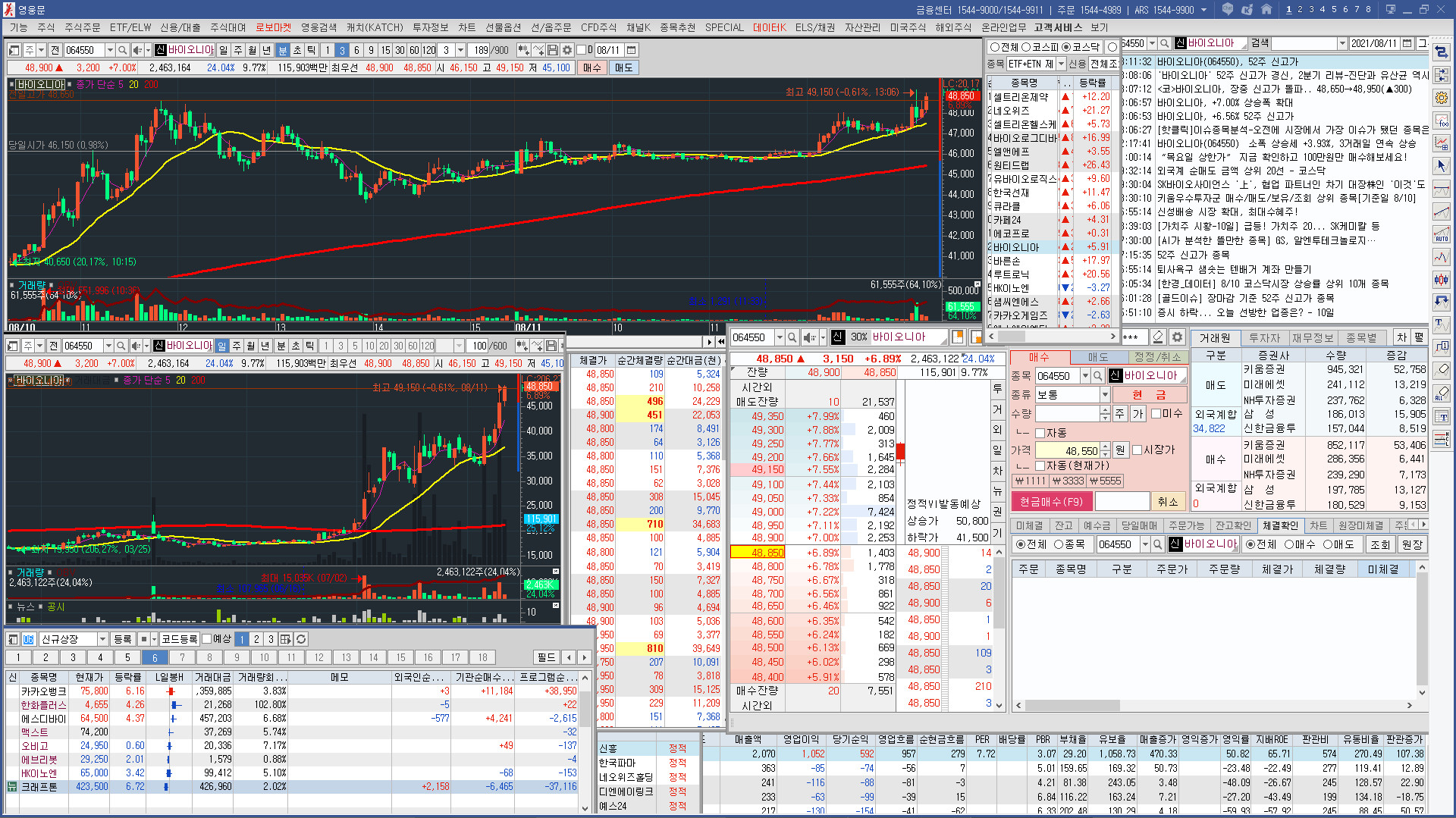Check the 예상 checkbox in watchlist toolbar
Viewport: 1456px width, 818px height.
click(x=206, y=639)
